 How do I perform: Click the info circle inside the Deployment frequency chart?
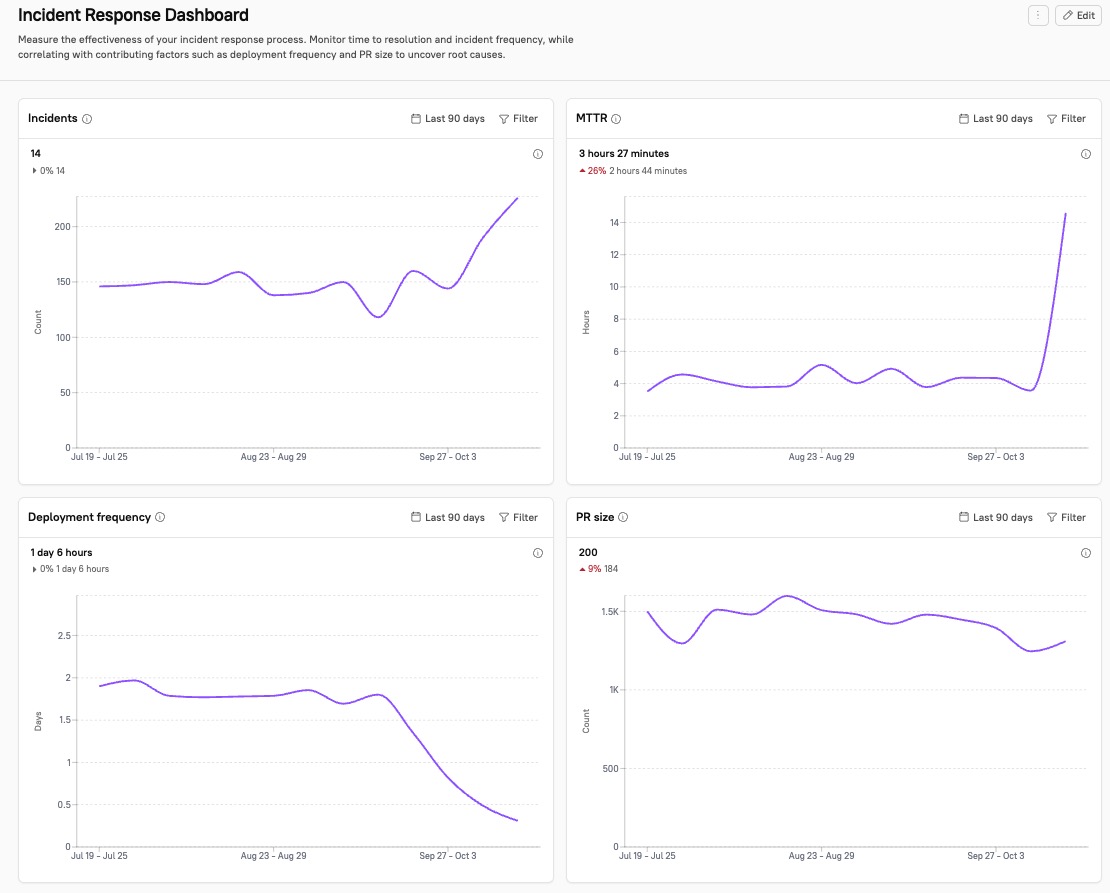[537, 553]
